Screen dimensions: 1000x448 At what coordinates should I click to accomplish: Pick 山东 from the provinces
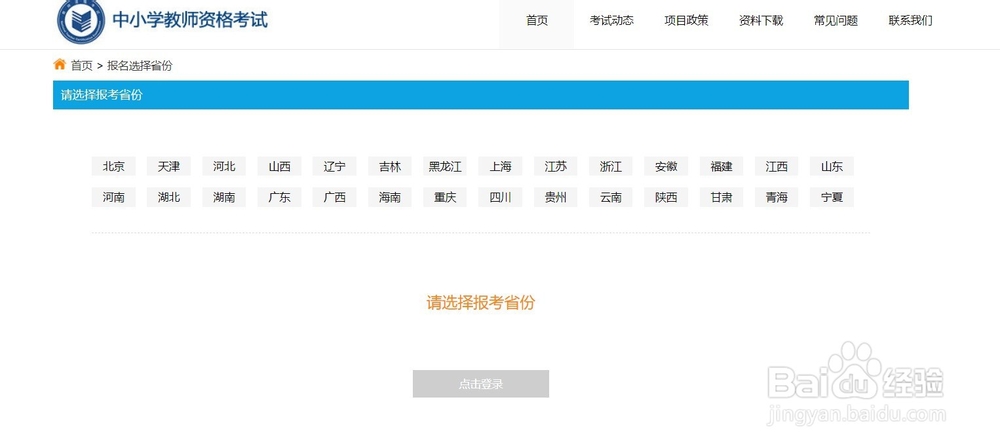[x=832, y=167]
